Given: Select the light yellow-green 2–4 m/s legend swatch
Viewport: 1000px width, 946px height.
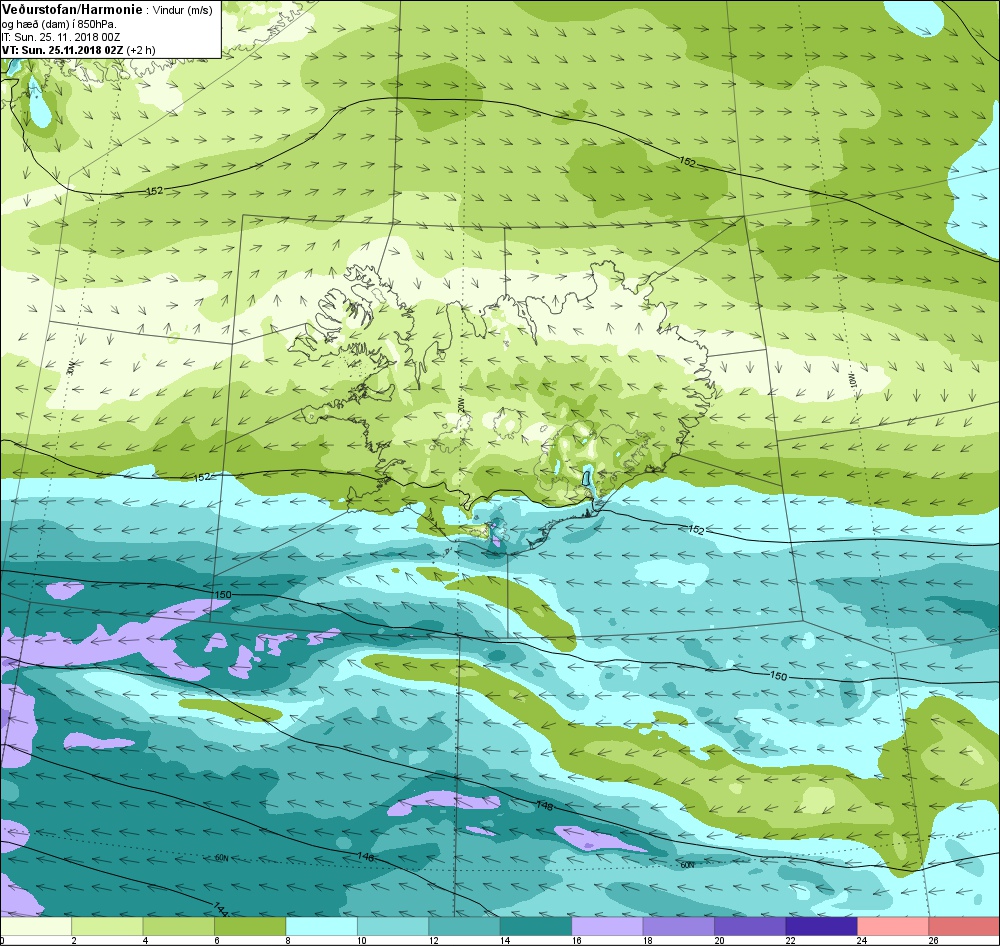Looking at the screenshot, I should pyautogui.click(x=107, y=926).
